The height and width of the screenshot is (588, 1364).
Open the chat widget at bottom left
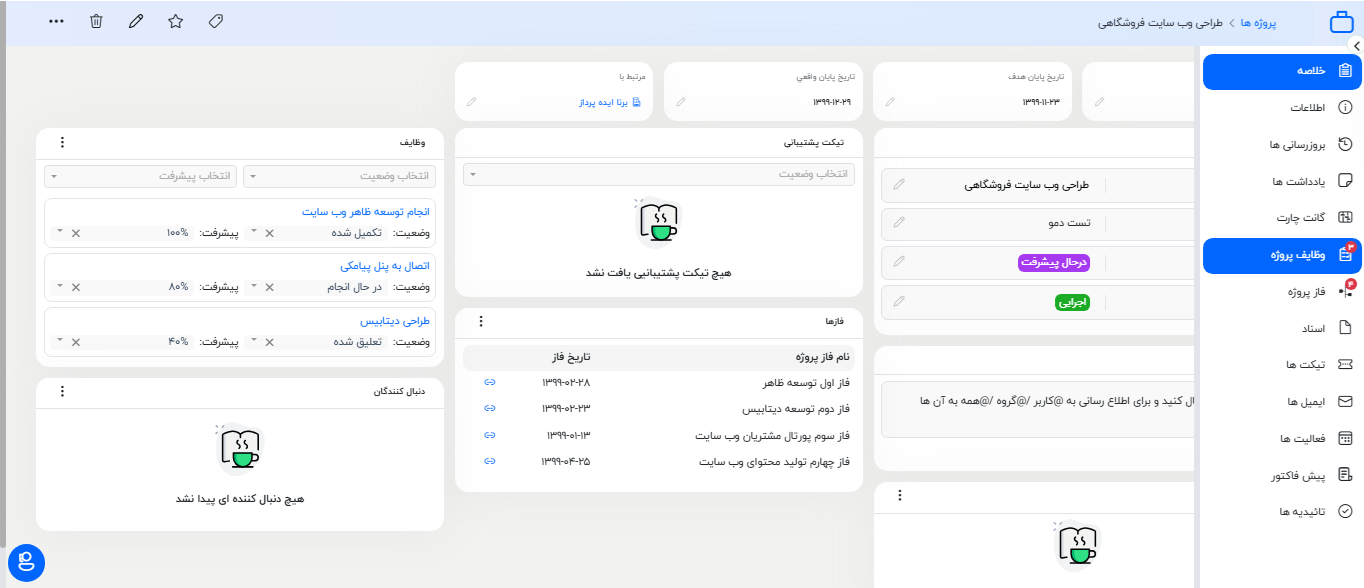[25, 563]
